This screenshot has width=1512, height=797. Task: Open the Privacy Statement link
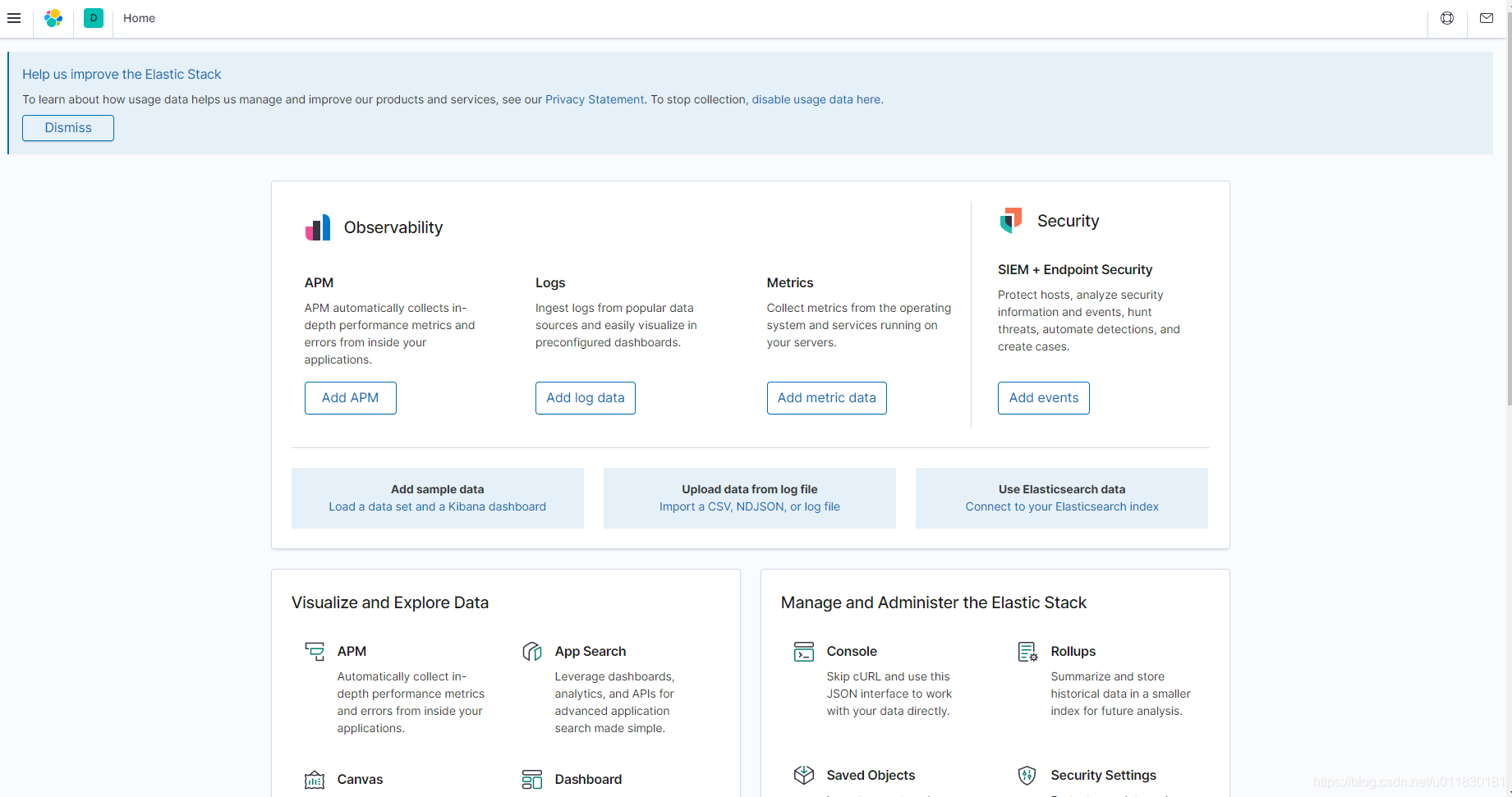pos(595,99)
